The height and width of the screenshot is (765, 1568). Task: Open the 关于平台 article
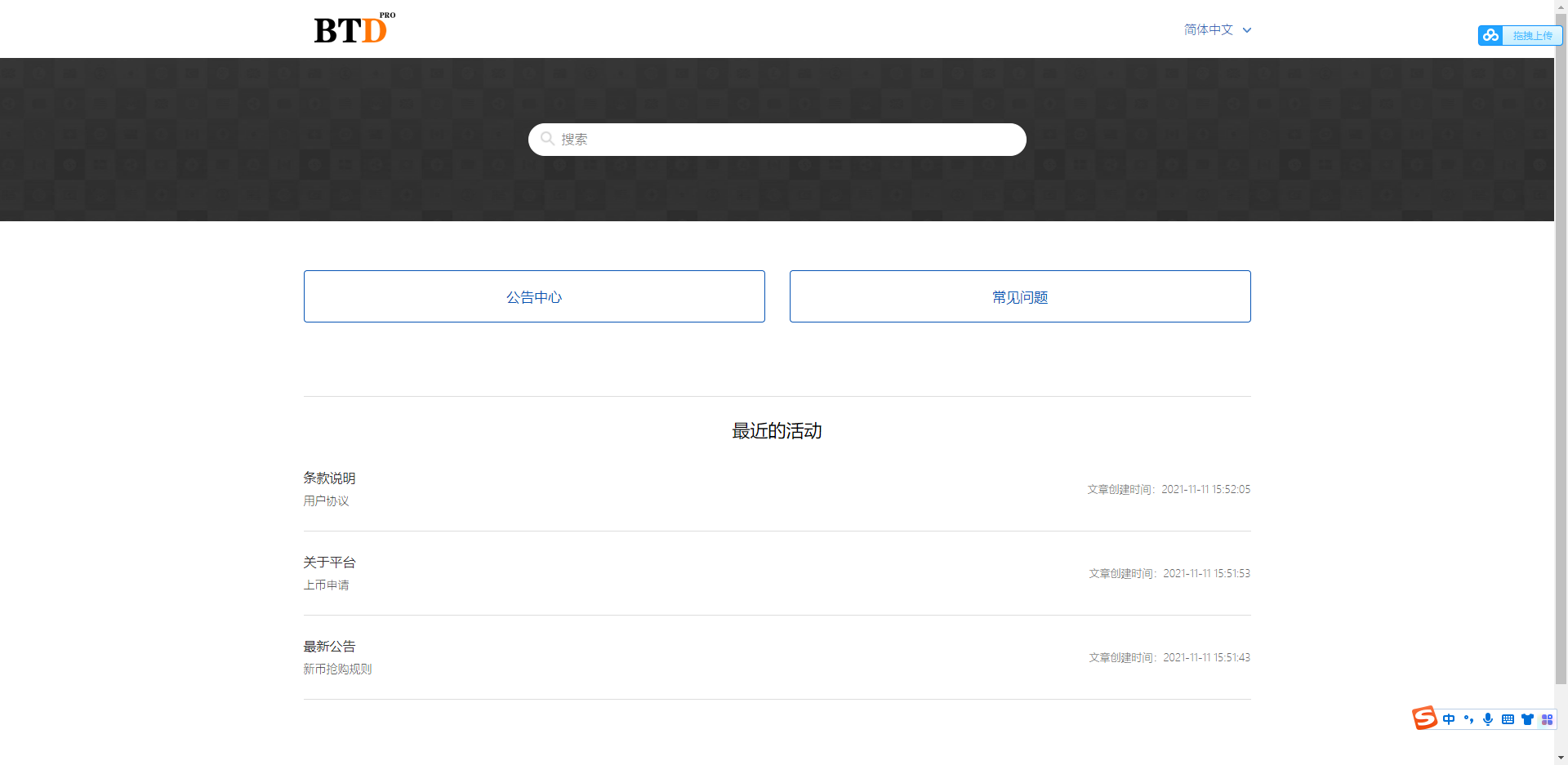click(329, 562)
